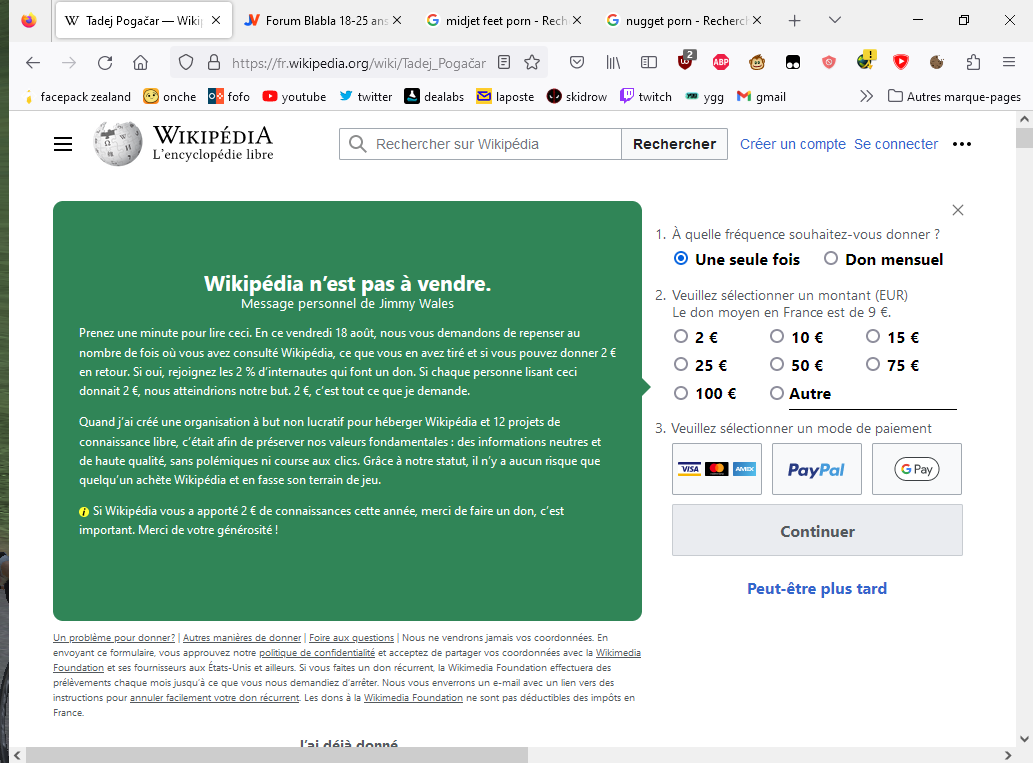Click the custom Autre amount input line
This screenshot has height=763, width=1033.
point(873,395)
